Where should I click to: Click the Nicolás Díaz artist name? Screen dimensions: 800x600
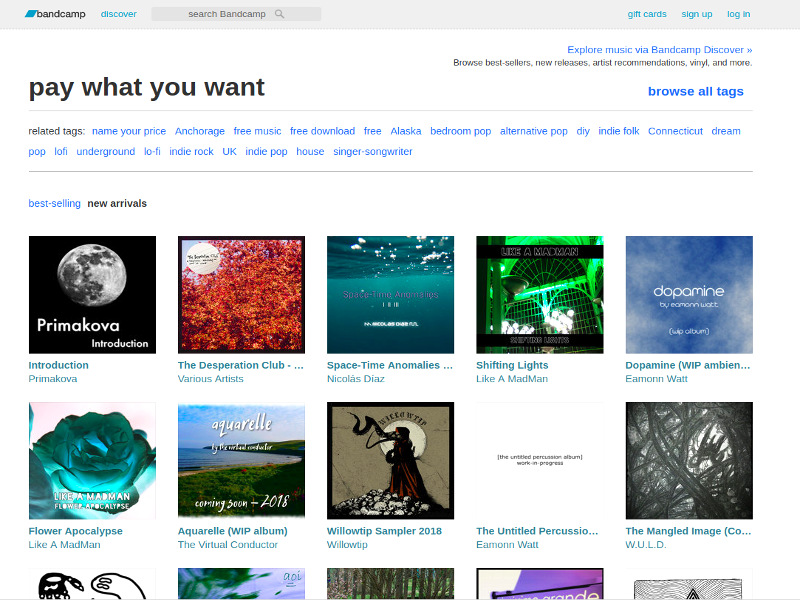pos(356,379)
